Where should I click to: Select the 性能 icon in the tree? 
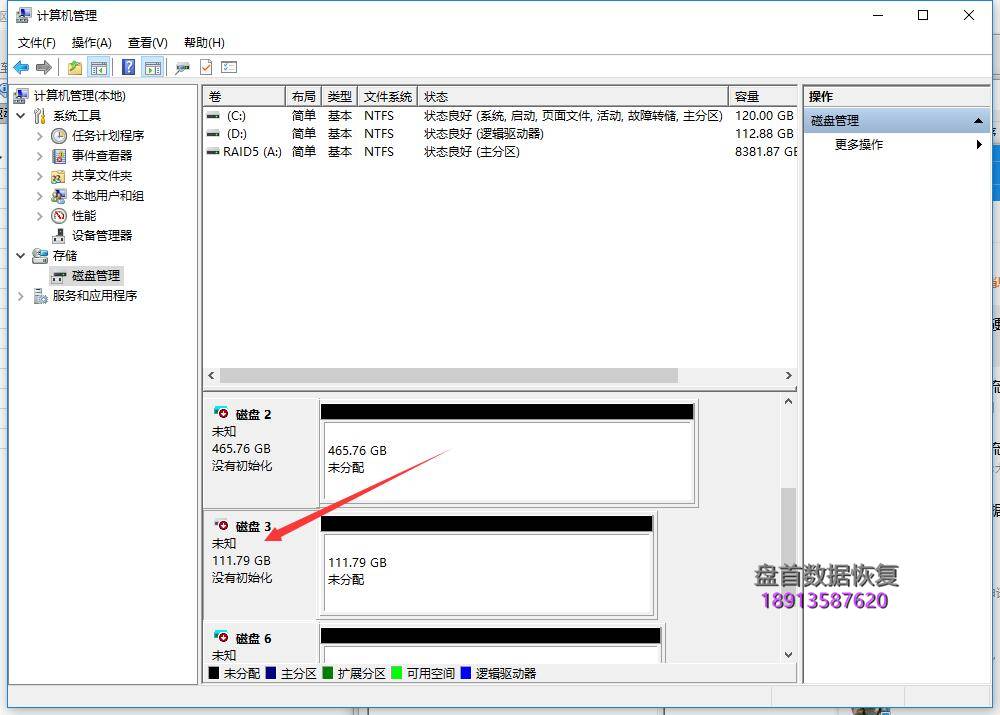[59, 215]
